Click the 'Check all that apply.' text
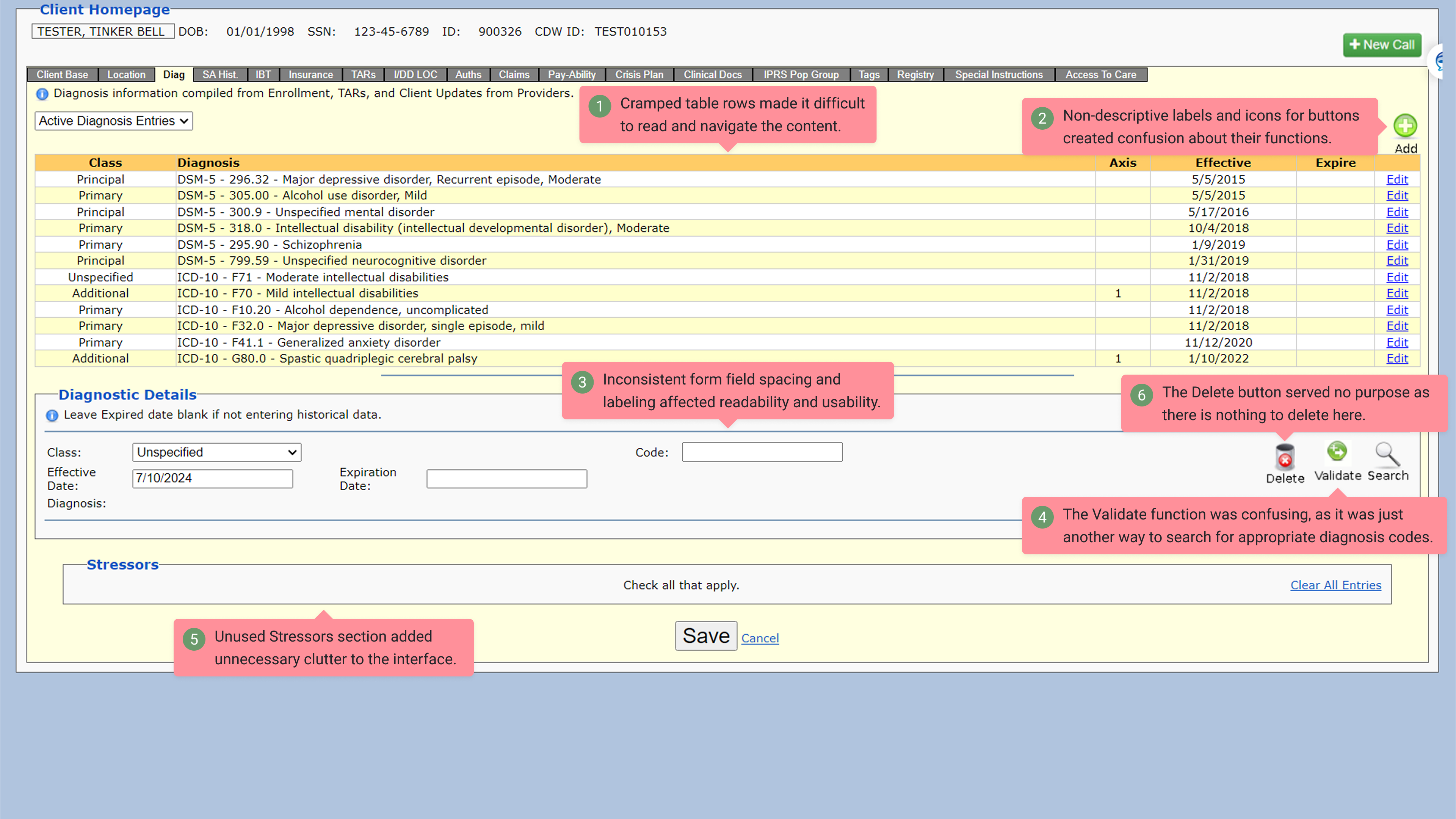The height and width of the screenshot is (819, 1456). (x=681, y=585)
